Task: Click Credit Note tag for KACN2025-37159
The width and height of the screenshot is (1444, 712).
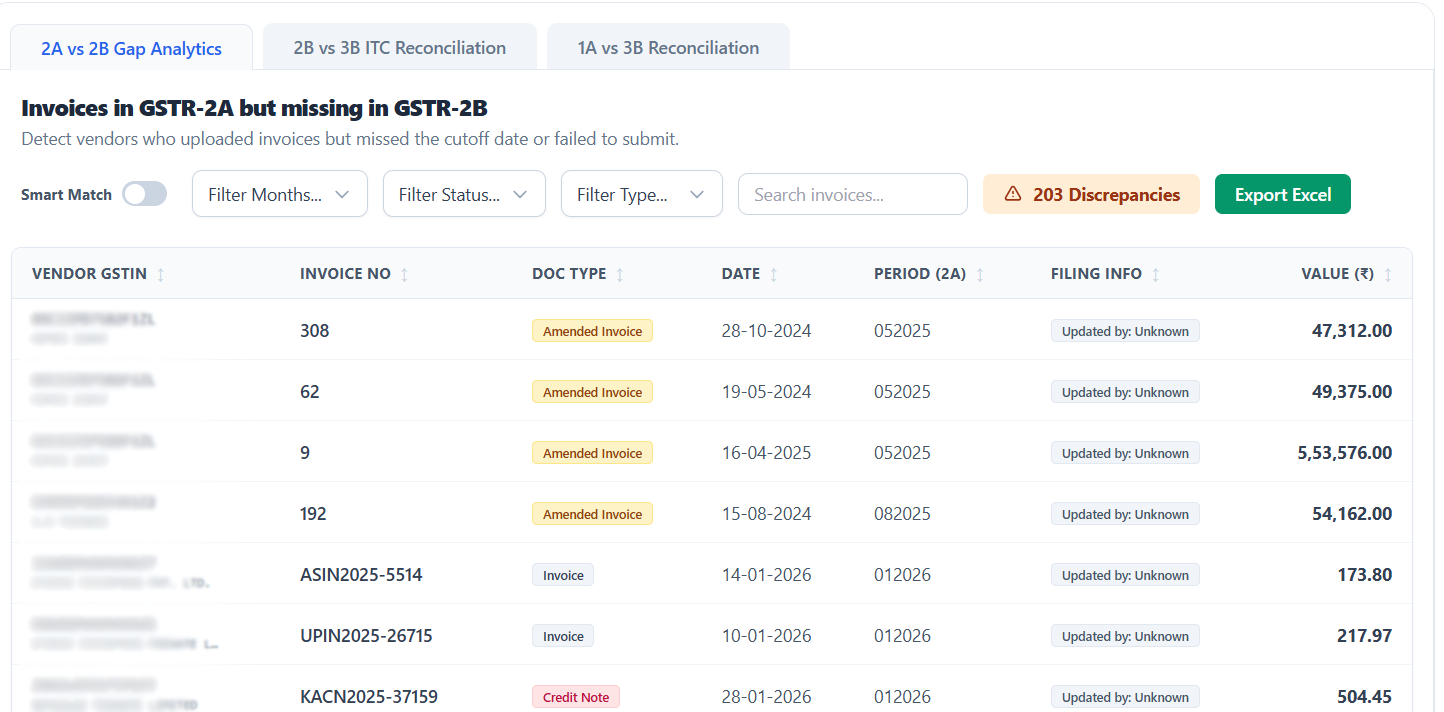Action: pyautogui.click(x=575, y=697)
